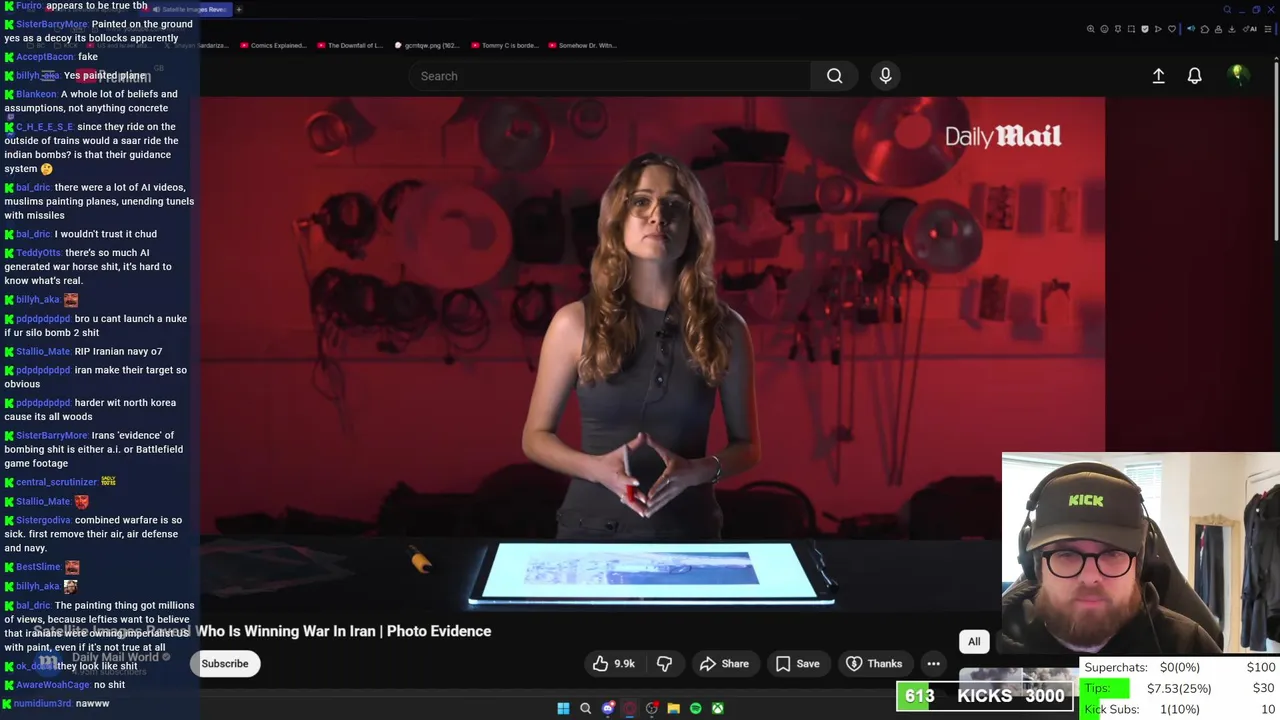This screenshot has width=1280, height=720.
Task: Open the YouTube notifications bell
Action: (1194, 76)
